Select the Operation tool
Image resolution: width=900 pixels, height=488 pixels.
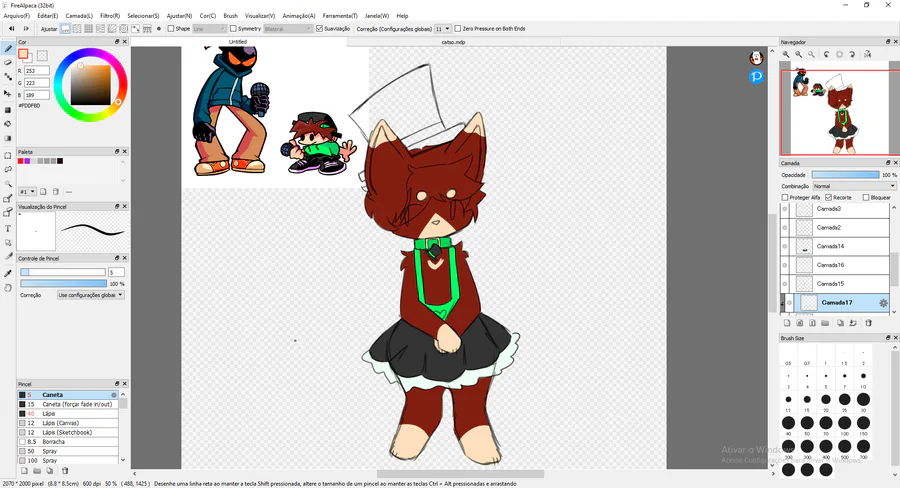pos(8,243)
